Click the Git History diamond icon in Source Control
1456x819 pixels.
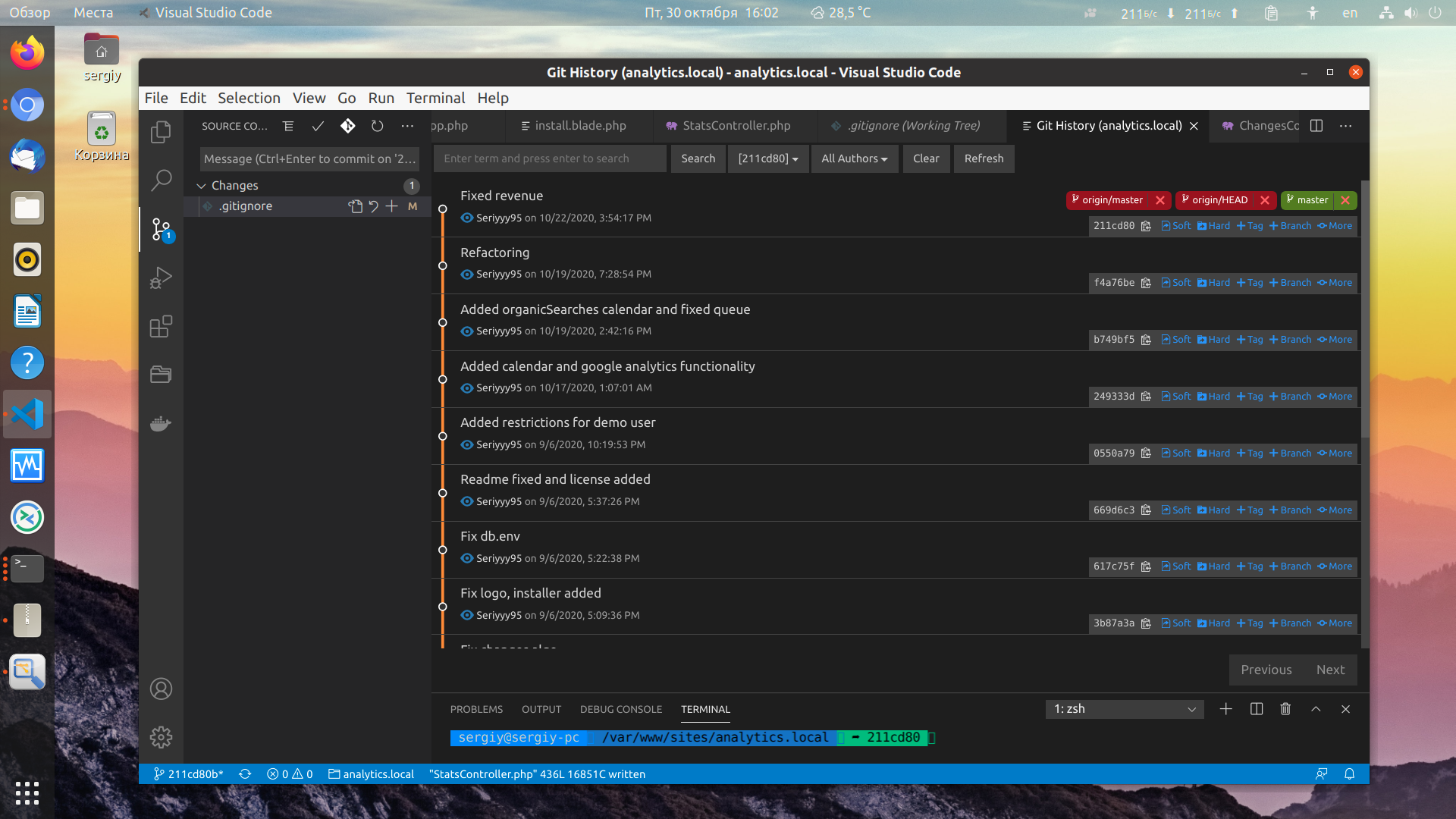click(x=347, y=126)
